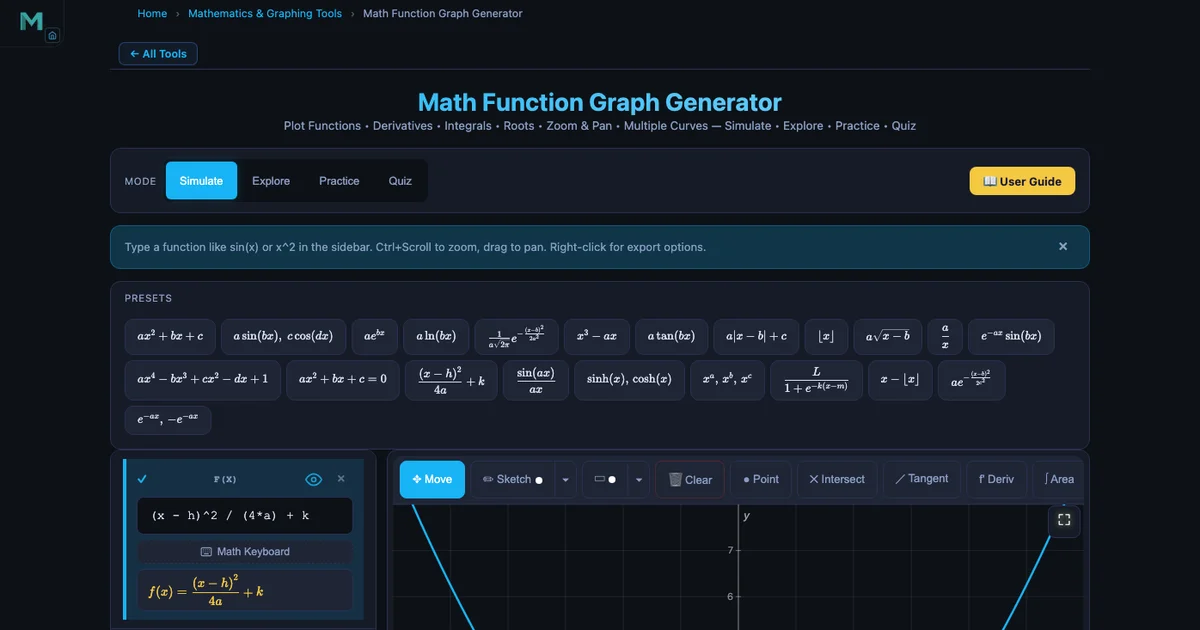
Task: Load the a|x − b| + c preset
Action: pyautogui.click(x=756, y=336)
